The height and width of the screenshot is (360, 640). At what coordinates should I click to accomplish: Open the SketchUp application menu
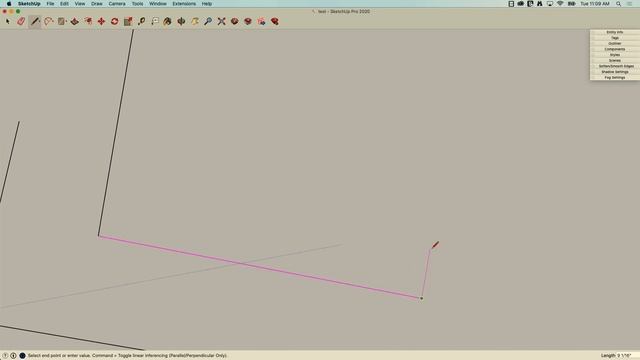(29, 4)
